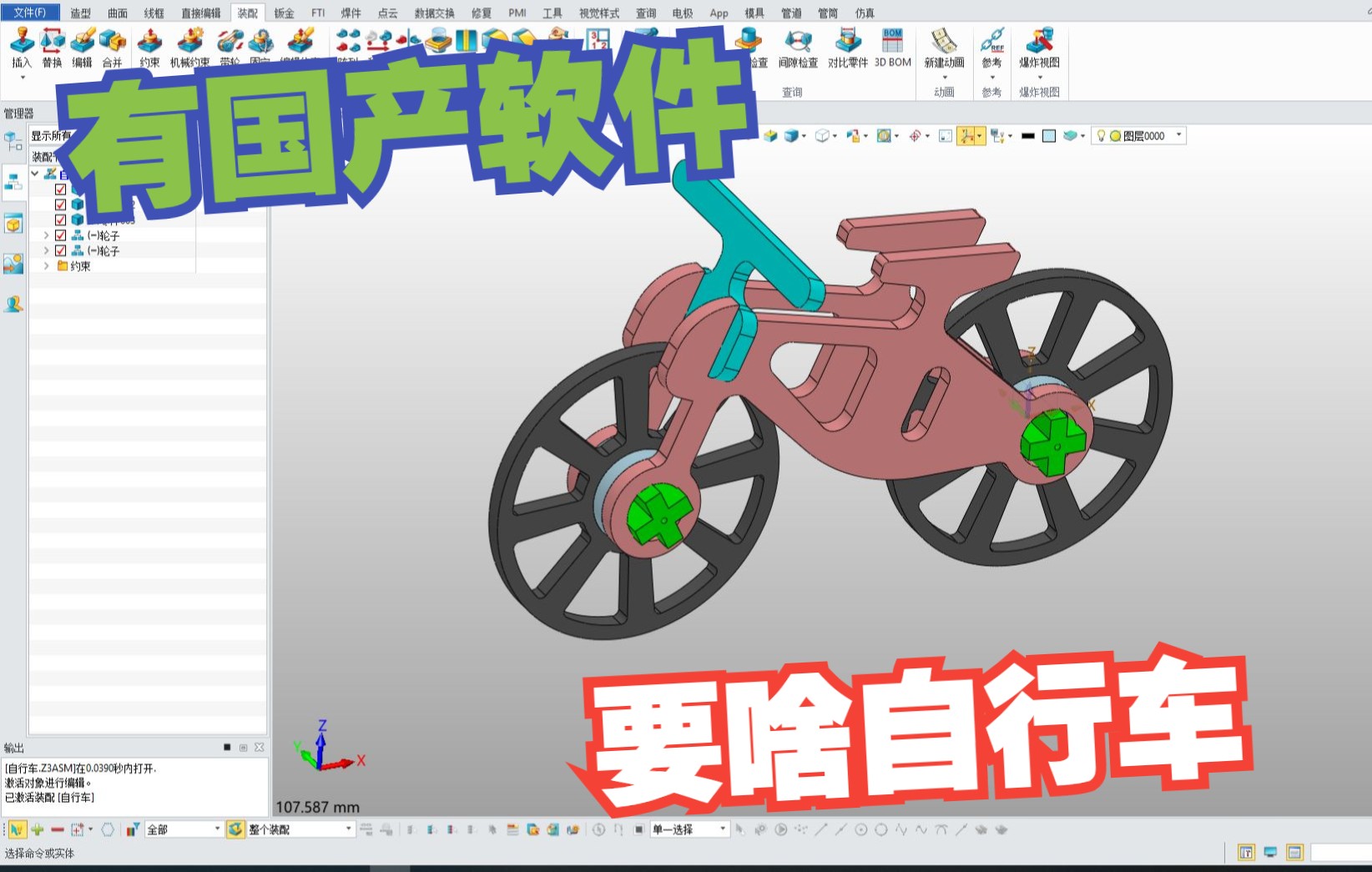Uncheck the second (-)轮子 component checkbox
Screen dimensions: 1372x872
pos(60,251)
